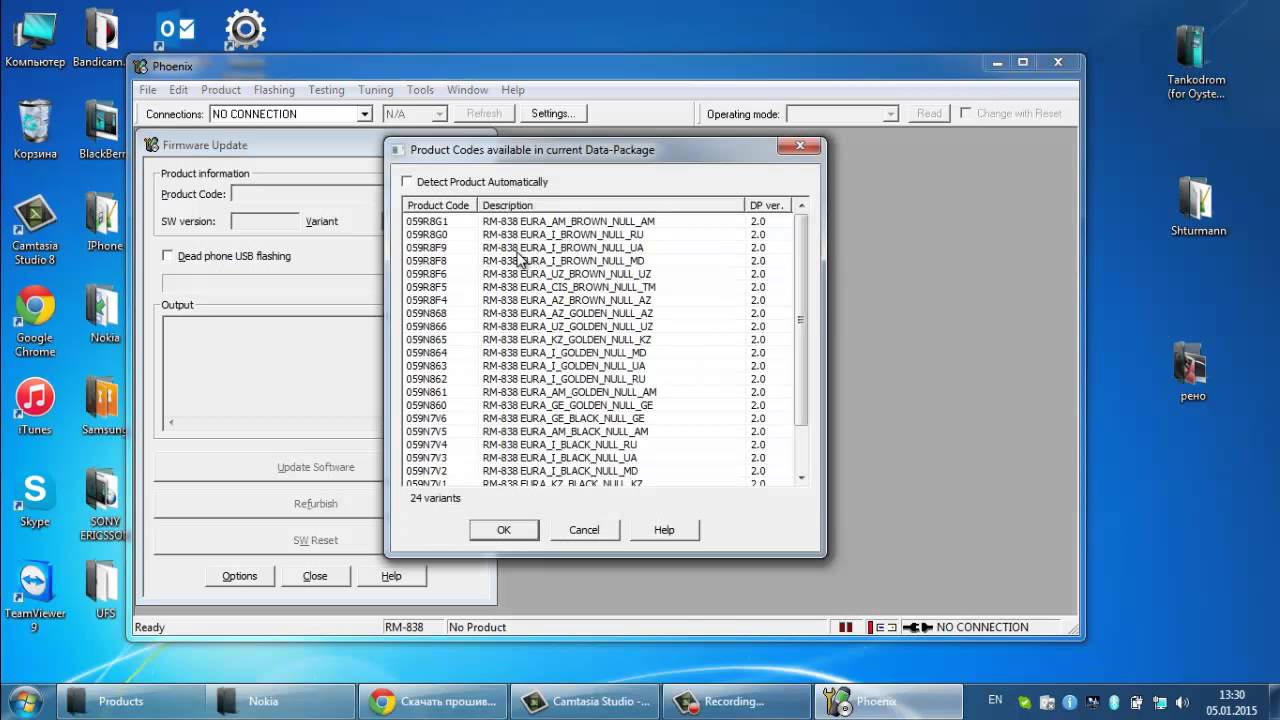Sort by Product Code column header
The width and height of the screenshot is (1280, 720).
click(x=440, y=205)
